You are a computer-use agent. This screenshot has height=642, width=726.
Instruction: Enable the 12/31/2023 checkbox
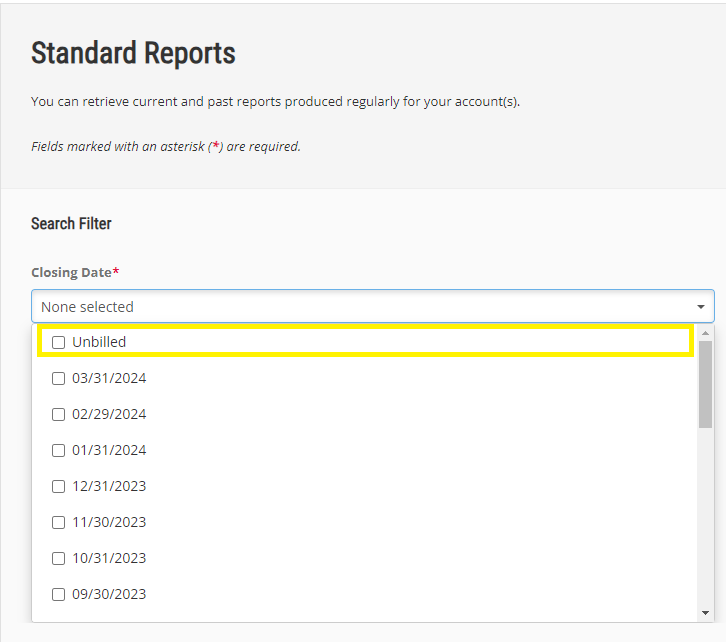click(58, 486)
